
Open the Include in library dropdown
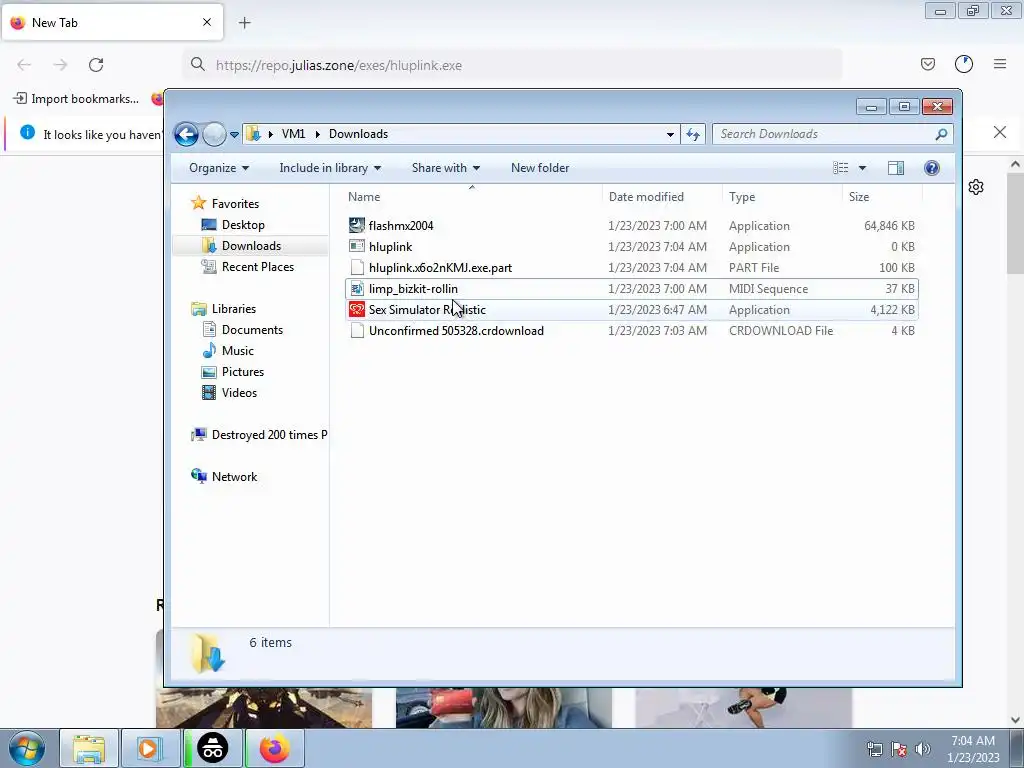(330, 168)
